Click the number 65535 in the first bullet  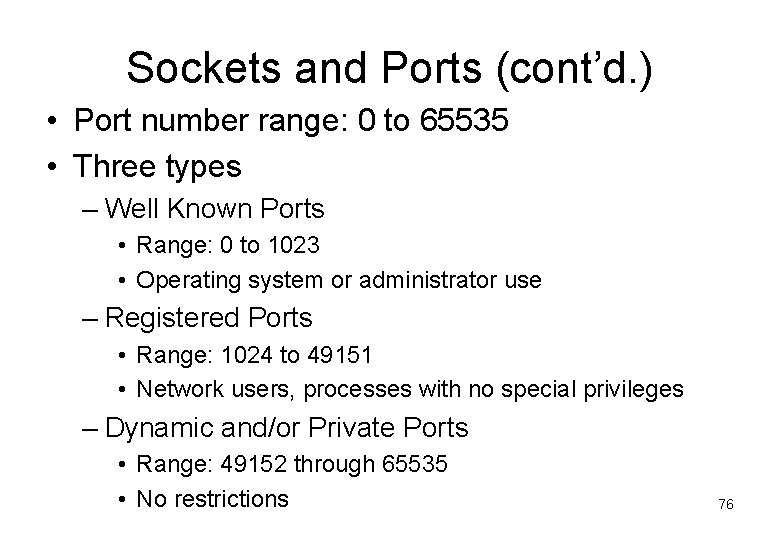pos(464,120)
